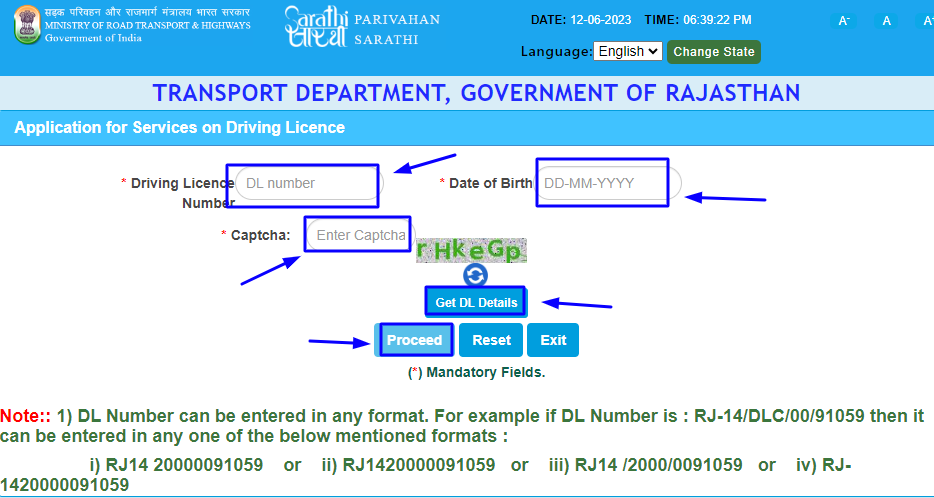Click the Ministry of Road Transport & Highways text
This screenshot has height=498, width=934.
pos(148,26)
